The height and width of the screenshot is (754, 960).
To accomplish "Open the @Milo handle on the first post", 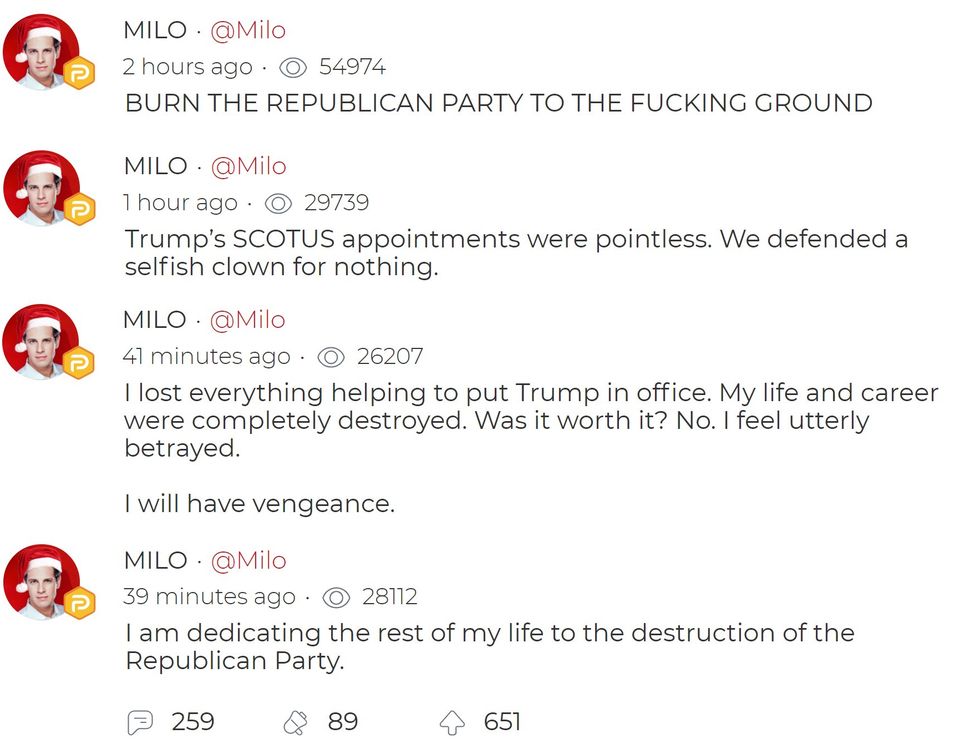I will pos(248,30).
